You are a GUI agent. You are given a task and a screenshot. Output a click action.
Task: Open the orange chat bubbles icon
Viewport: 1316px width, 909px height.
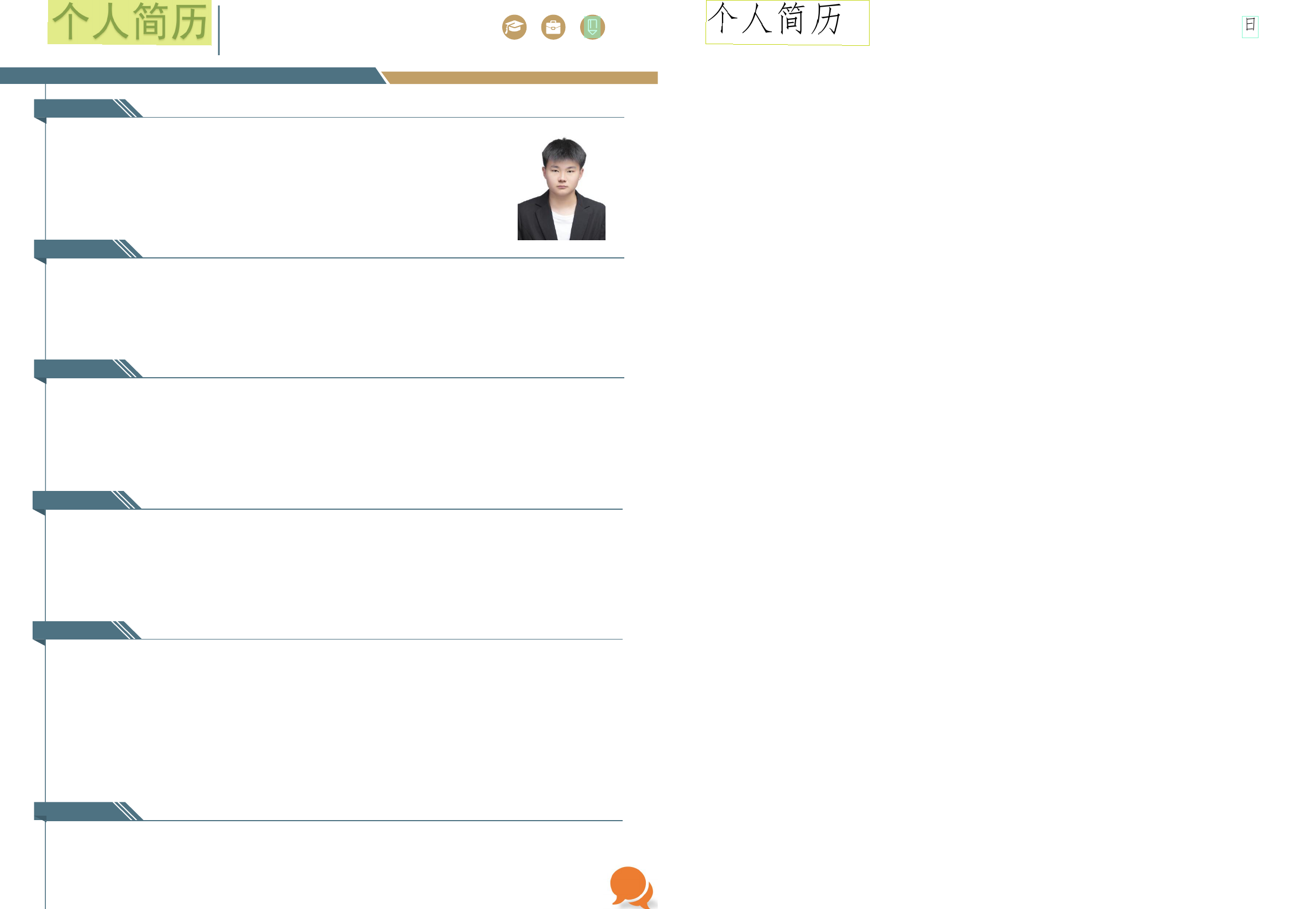(631, 887)
